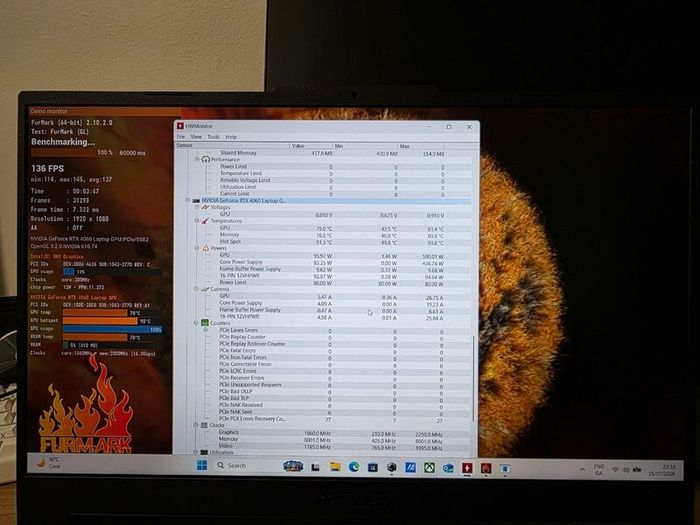Click the HWMonitor vertical scrollbar
The height and width of the screenshot is (525, 700).
[474, 379]
